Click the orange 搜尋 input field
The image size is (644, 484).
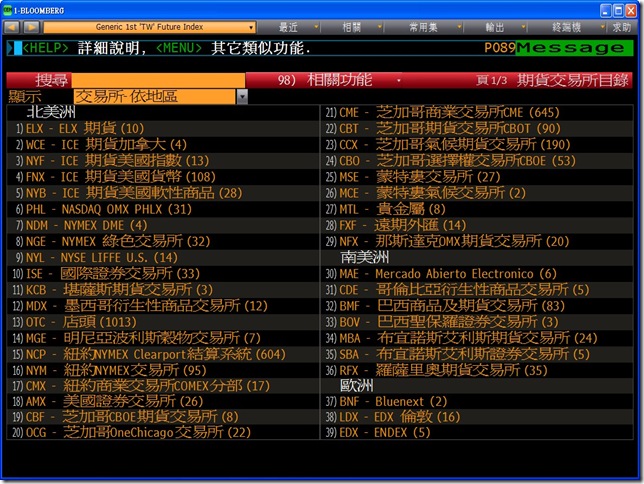[x=158, y=80]
